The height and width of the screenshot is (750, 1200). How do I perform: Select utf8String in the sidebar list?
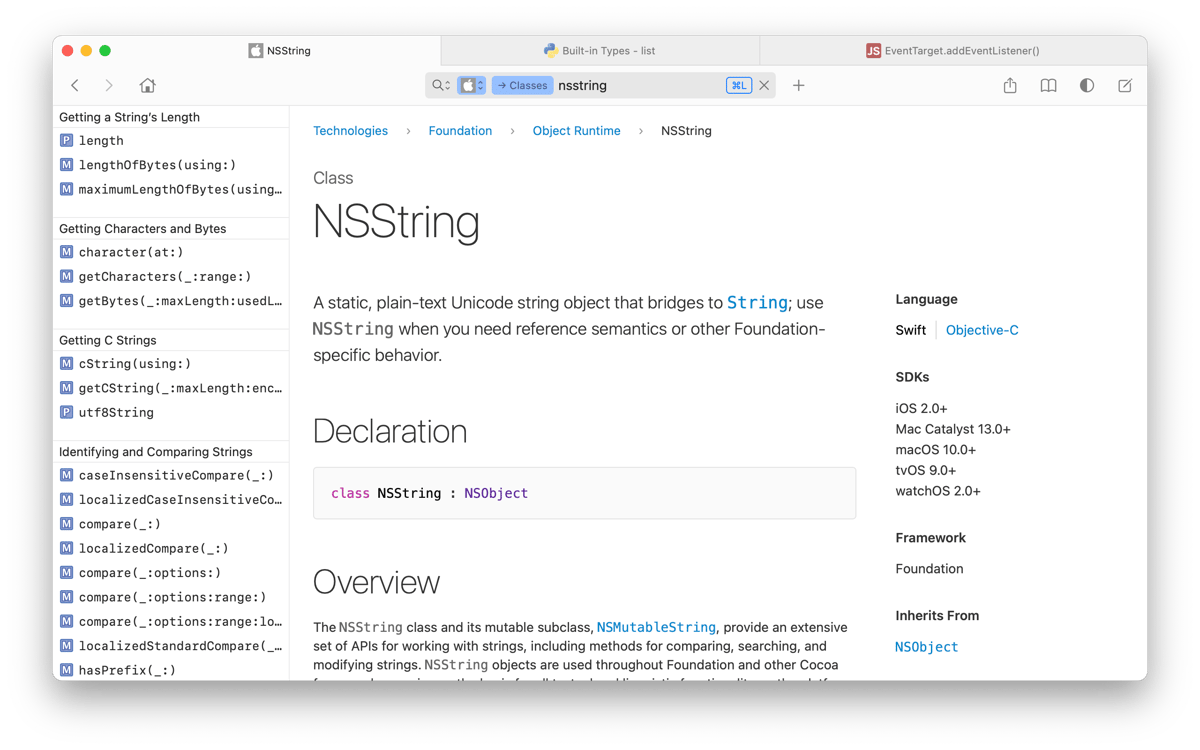point(116,412)
